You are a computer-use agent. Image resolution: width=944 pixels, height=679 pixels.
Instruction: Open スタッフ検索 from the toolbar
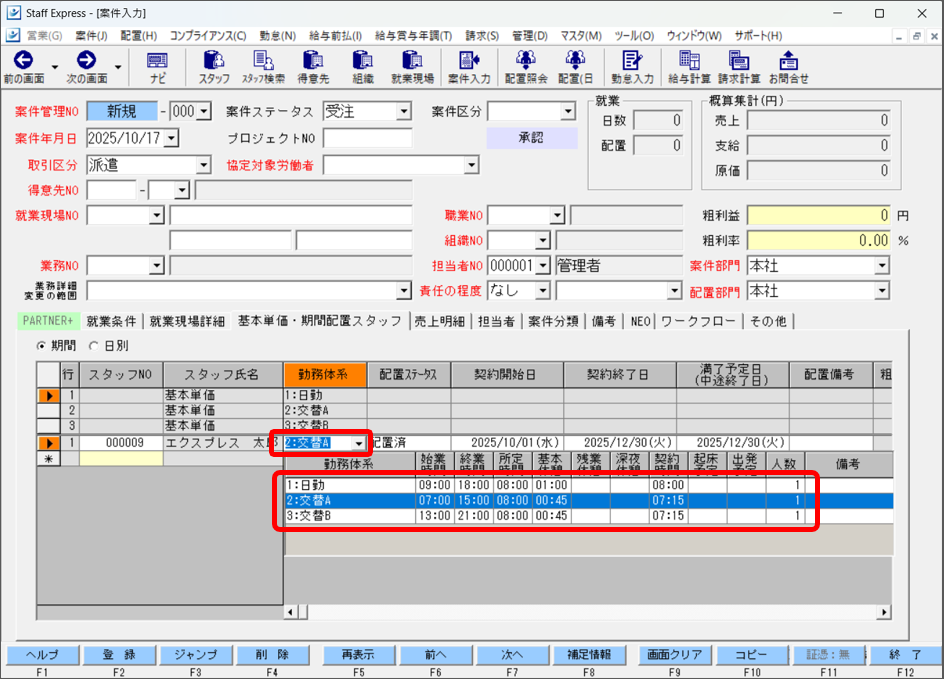coord(263,62)
